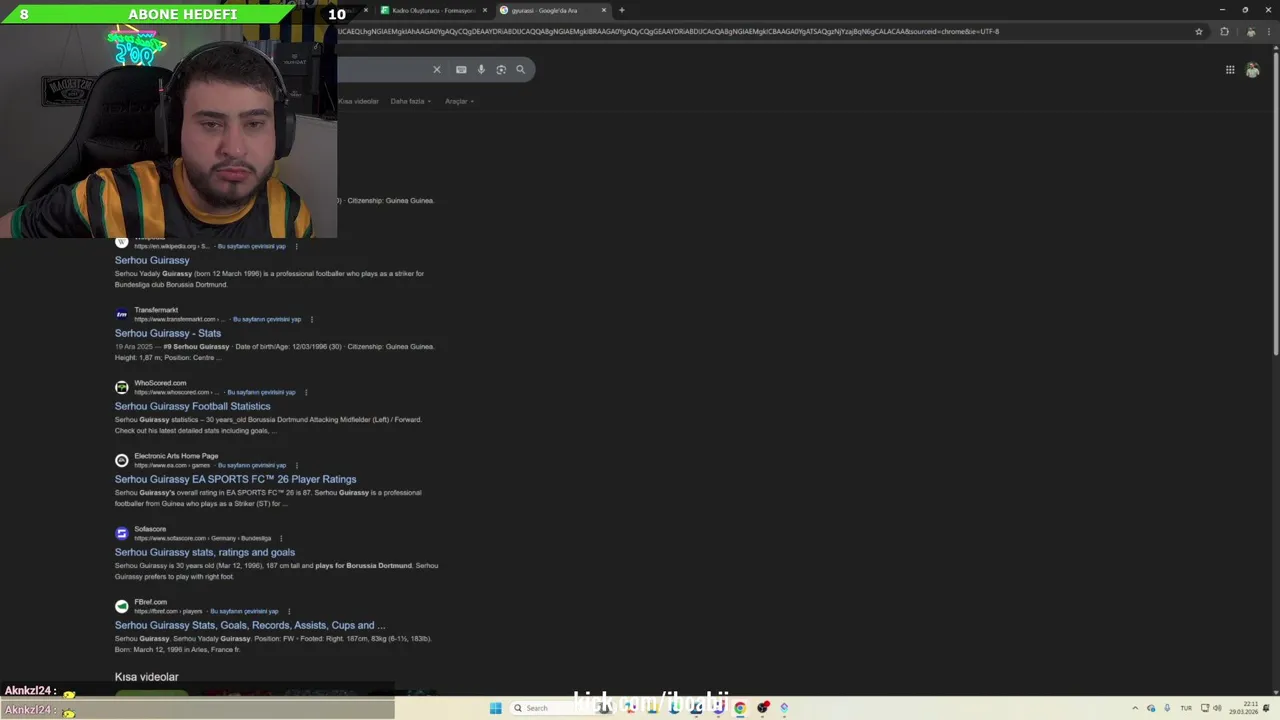Open Google Lens image search
Image resolution: width=1280 pixels, height=720 pixels.
[x=501, y=69]
